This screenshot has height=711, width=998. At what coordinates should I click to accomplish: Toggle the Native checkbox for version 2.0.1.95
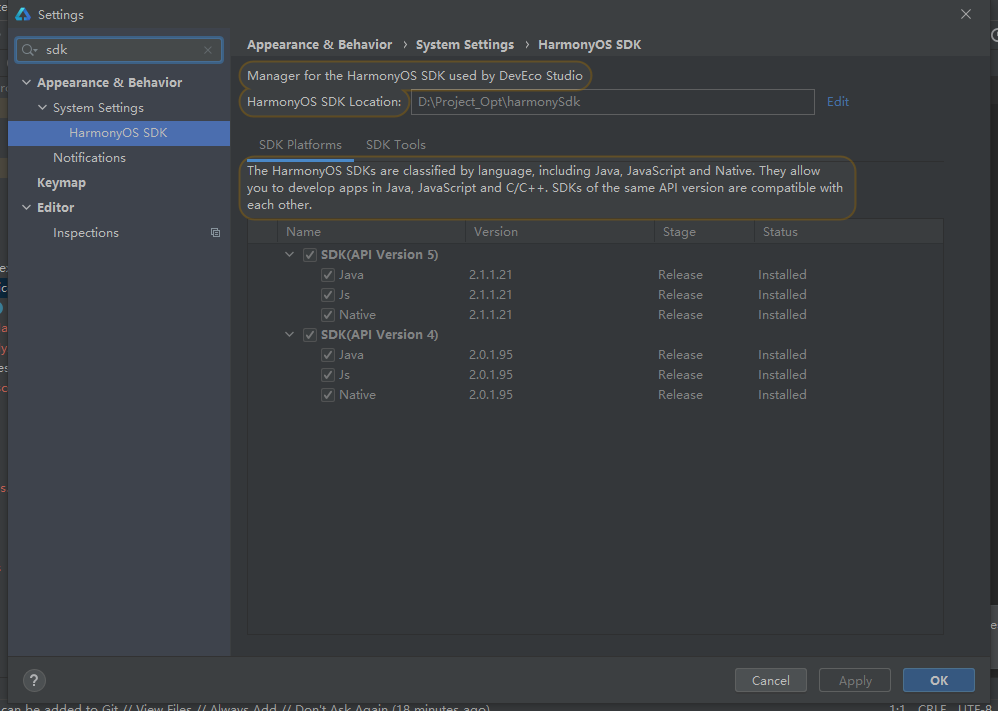click(x=328, y=395)
